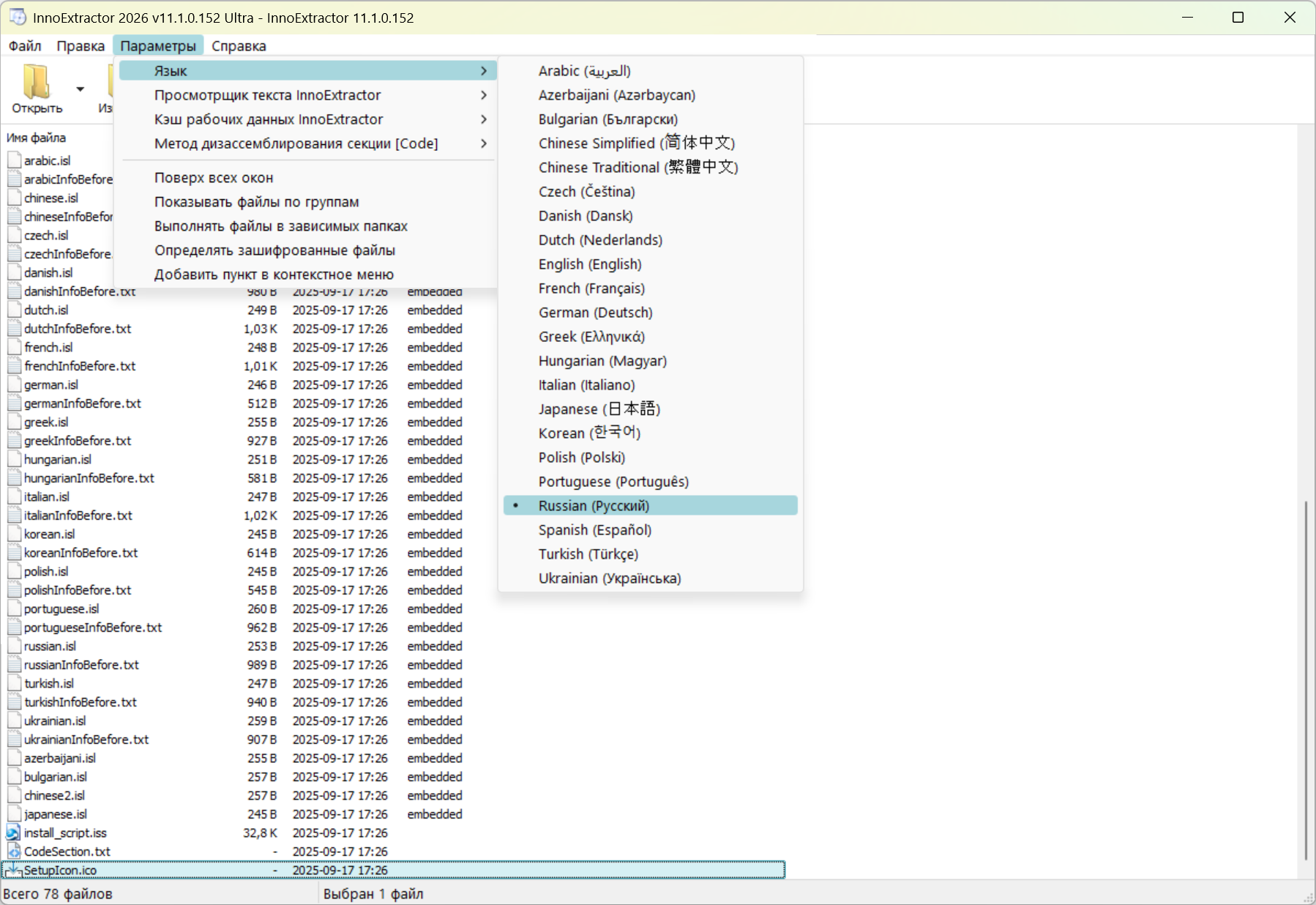Click the Открыть folder icon in toolbar

click(37, 82)
